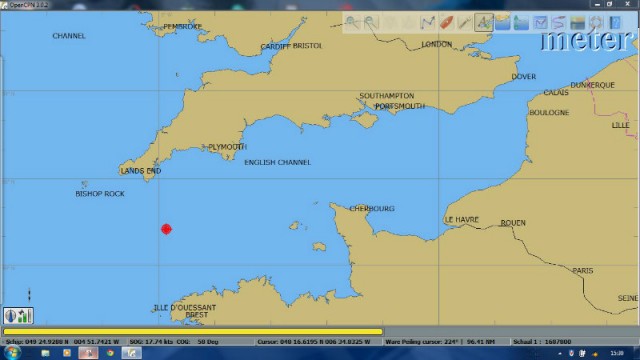Click the LE HAVRE label
Image resolution: width=640 pixels, height=360 pixels.
pyautogui.click(x=461, y=220)
